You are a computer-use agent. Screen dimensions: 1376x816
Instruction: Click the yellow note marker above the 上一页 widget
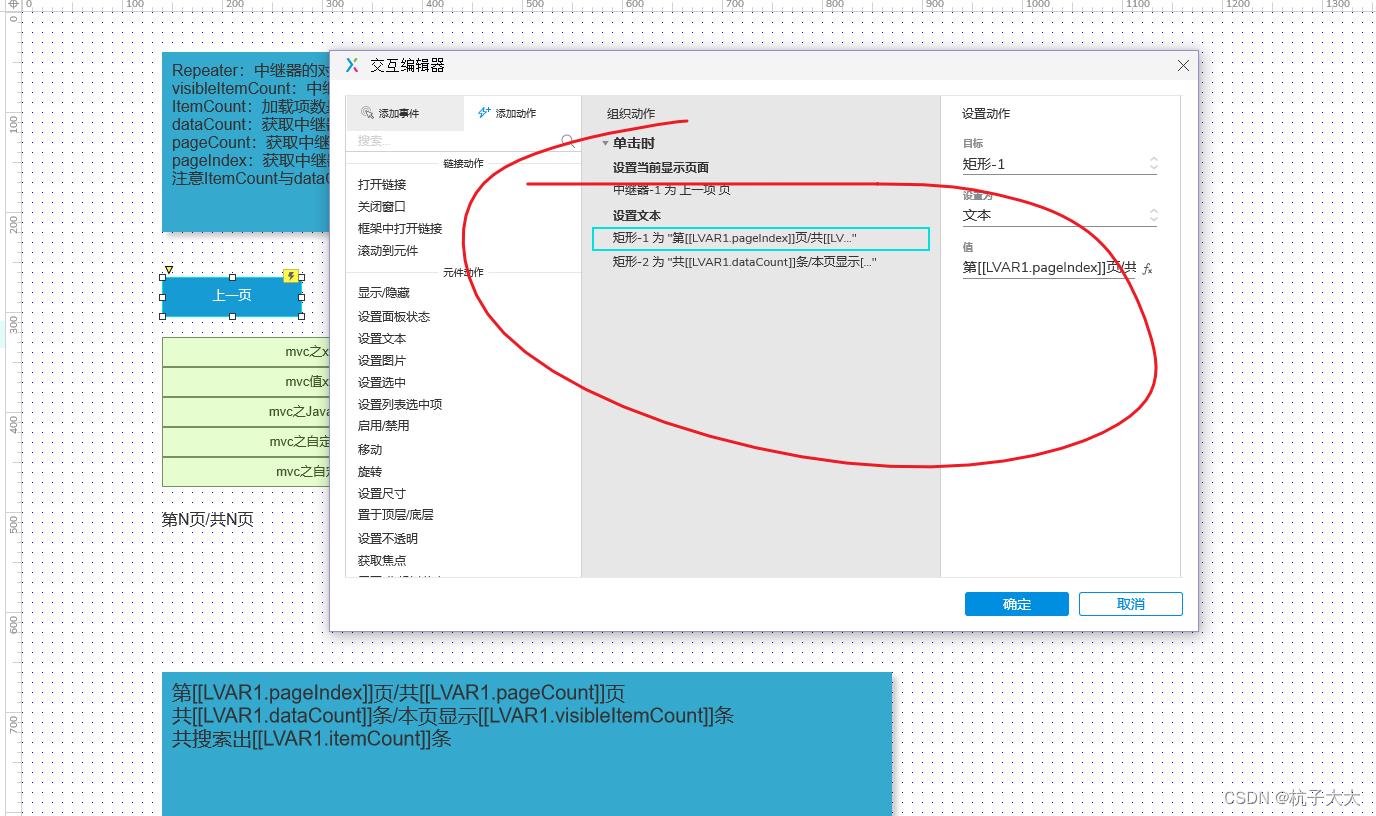[x=169, y=269]
